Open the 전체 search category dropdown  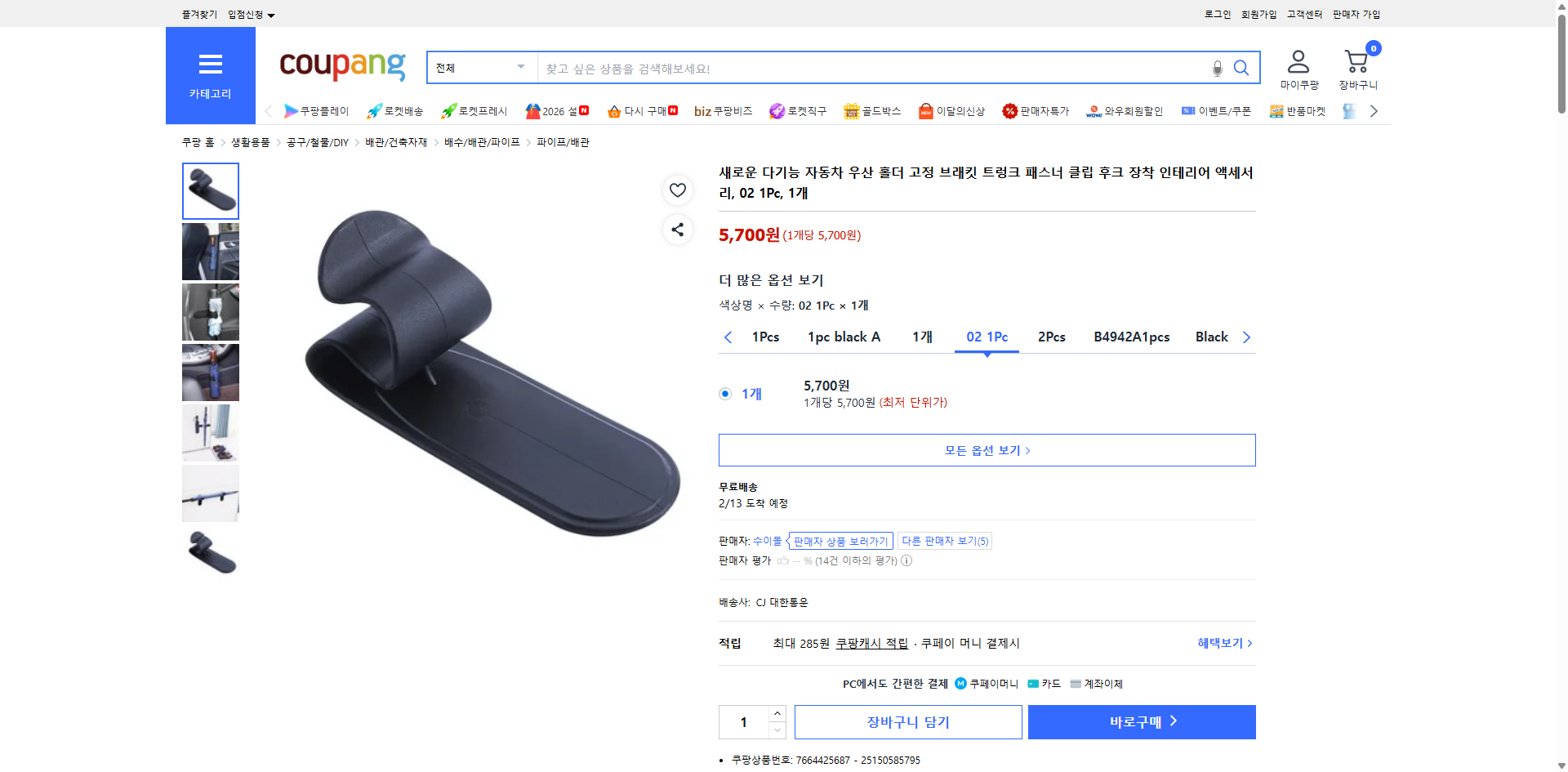[480, 68]
